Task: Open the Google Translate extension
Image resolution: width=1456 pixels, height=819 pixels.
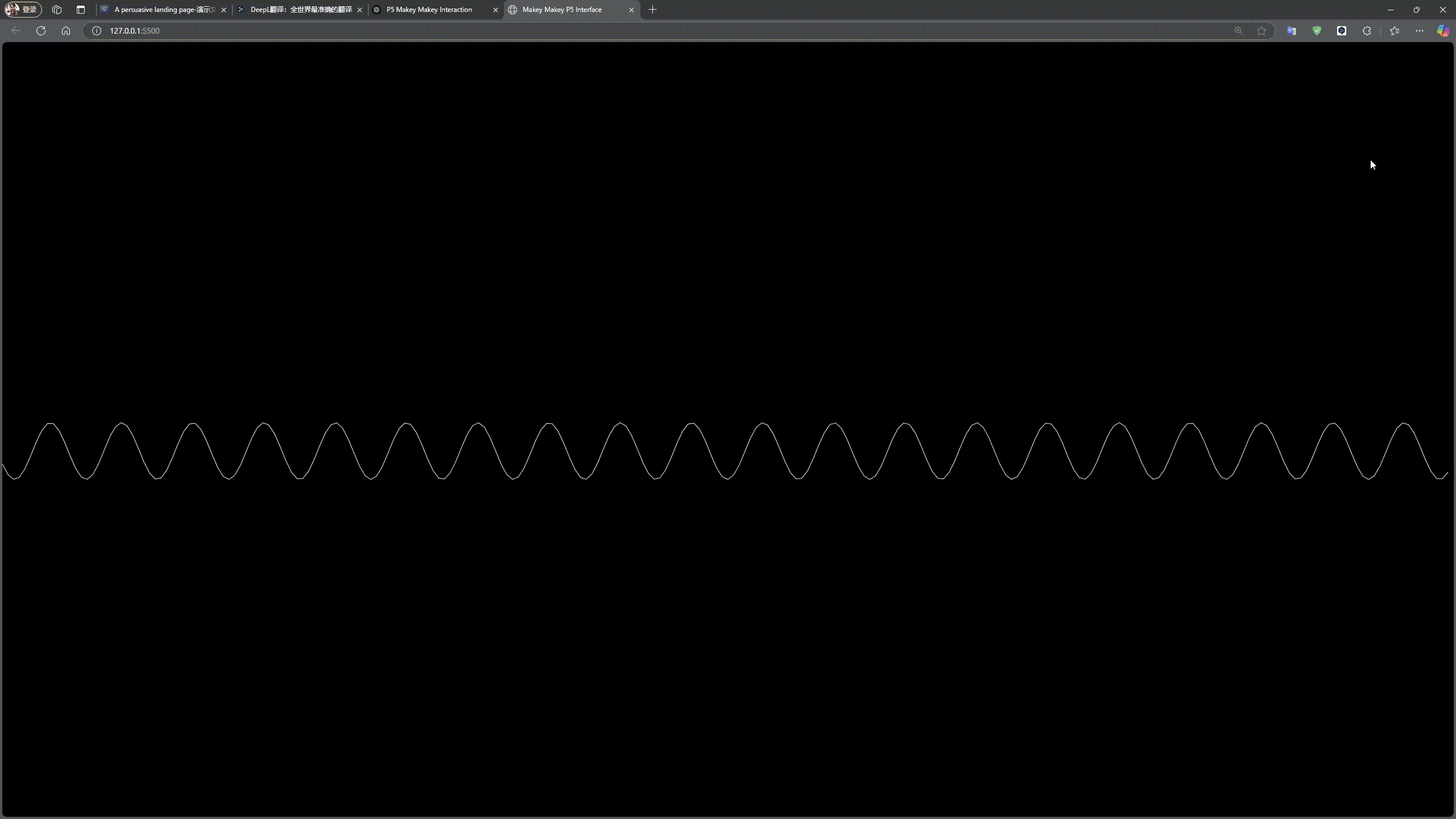Action: [1292, 31]
